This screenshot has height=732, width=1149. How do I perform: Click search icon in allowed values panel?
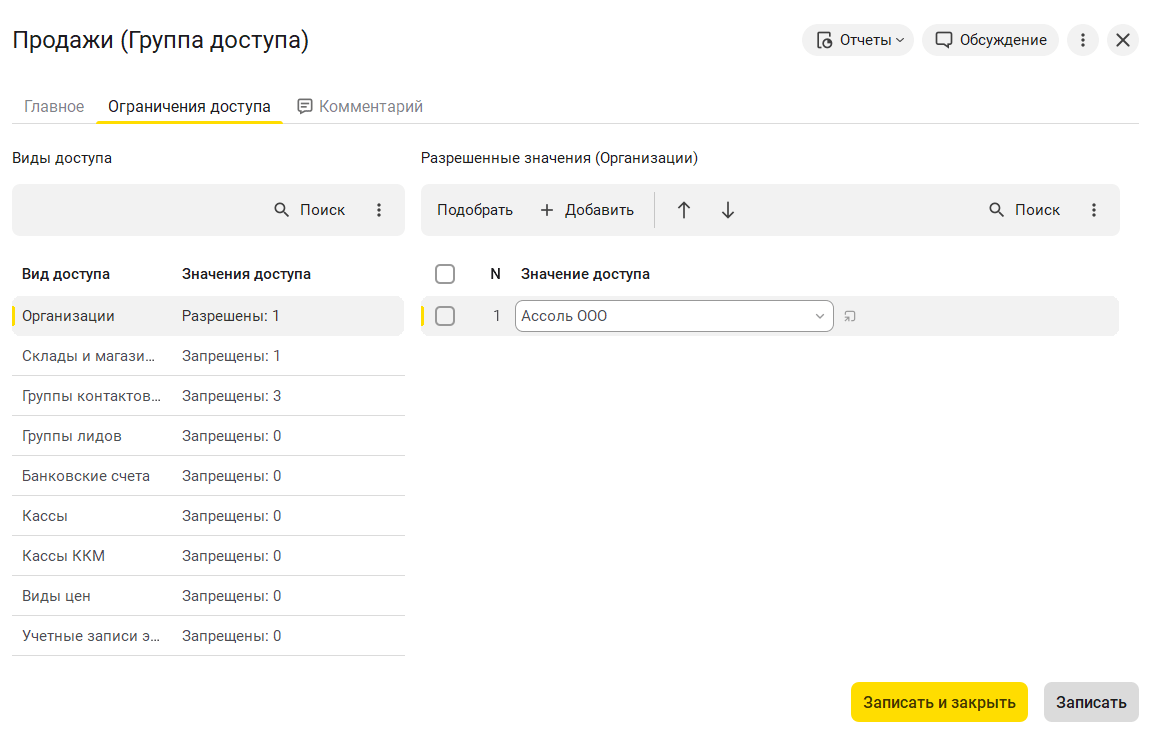pyautogui.click(x=997, y=210)
